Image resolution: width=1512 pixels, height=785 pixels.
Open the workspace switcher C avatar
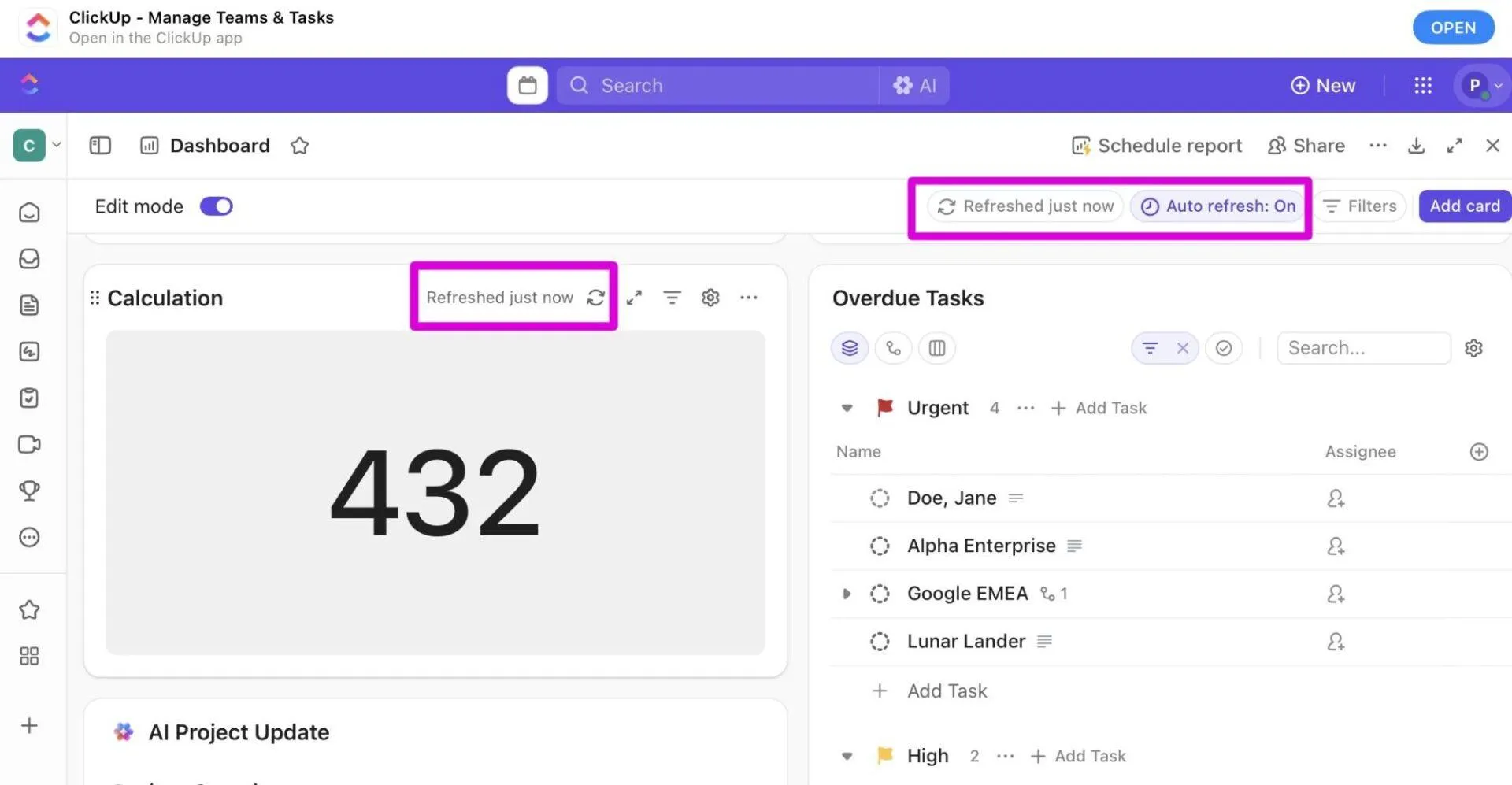[30, 146]
